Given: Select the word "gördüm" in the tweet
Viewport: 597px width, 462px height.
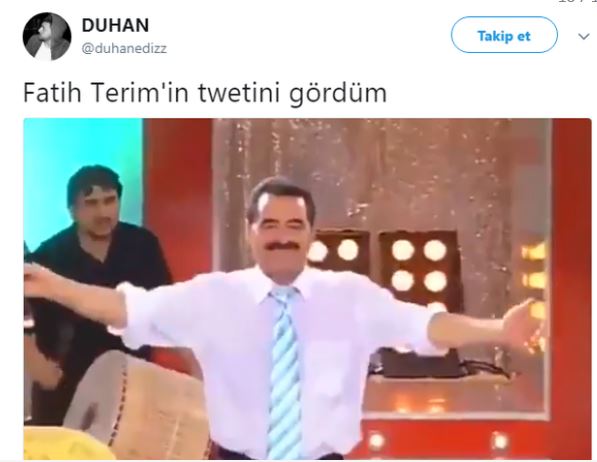Looking at the screenshot, I should 338,93.
